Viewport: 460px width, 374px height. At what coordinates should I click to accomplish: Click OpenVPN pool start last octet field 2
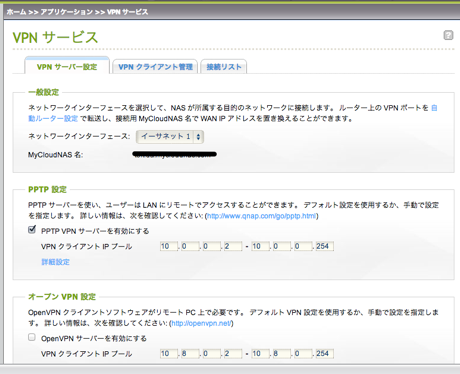233,354
